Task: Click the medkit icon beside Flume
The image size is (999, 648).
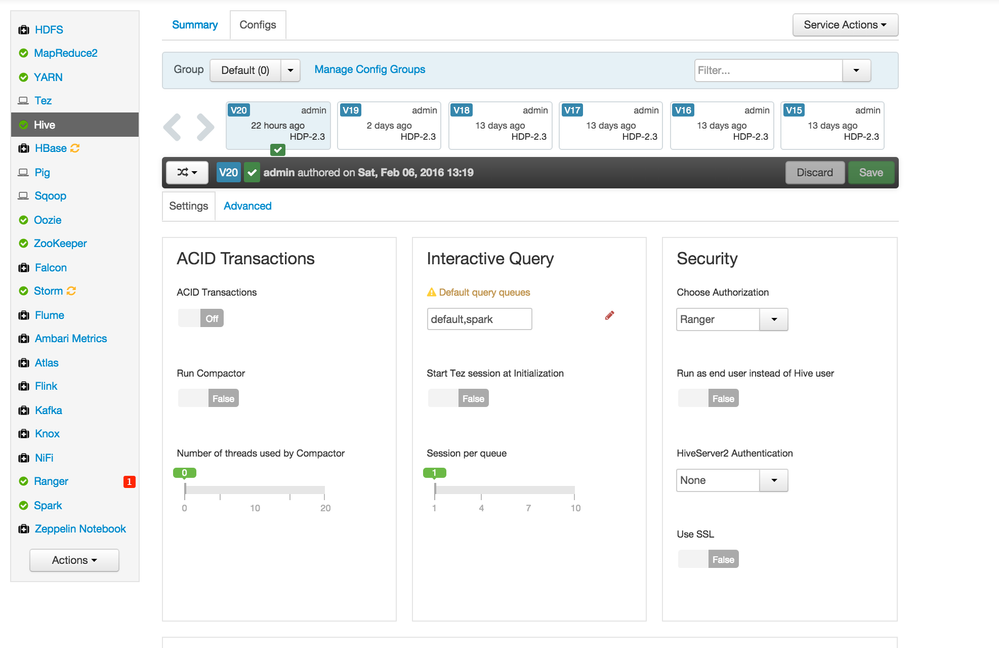Action: [x=24, y=315]
